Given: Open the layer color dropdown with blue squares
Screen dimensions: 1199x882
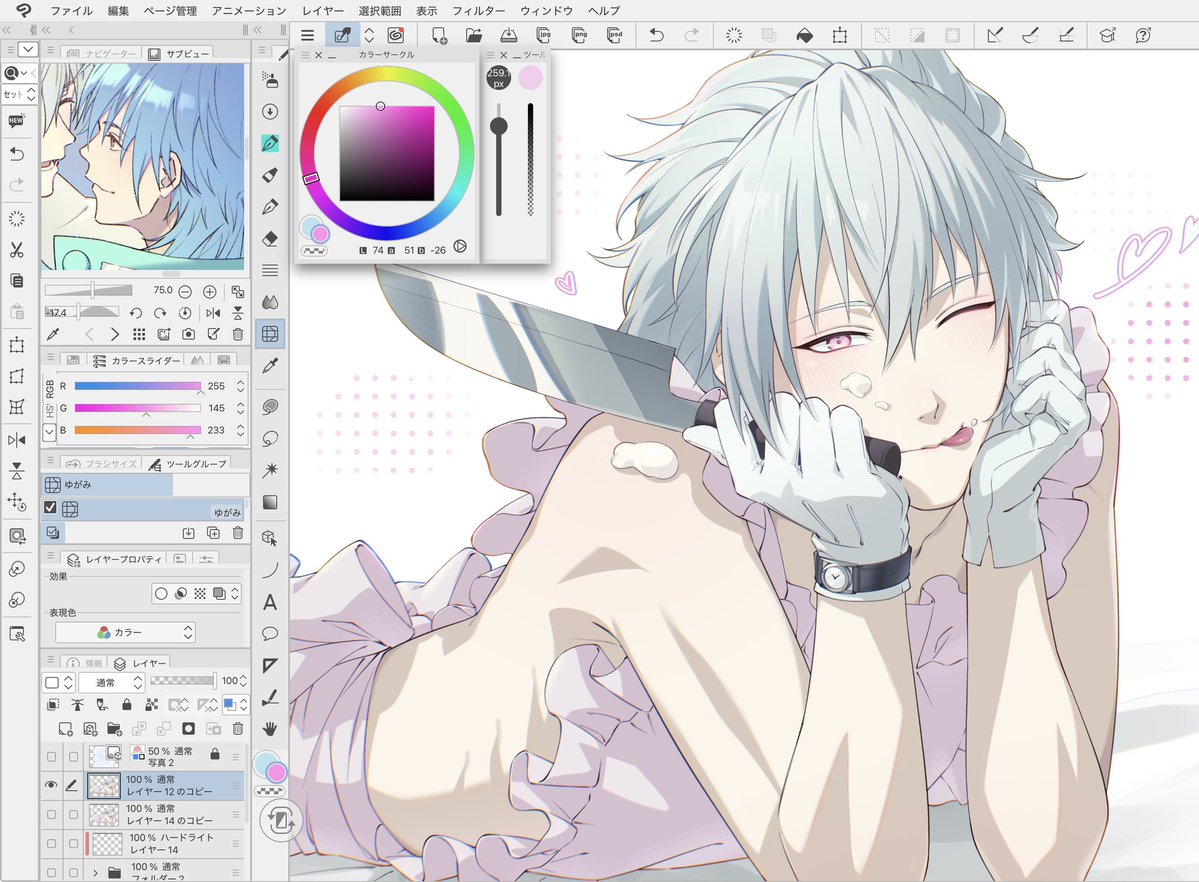Looking at the screenshot, I should [236, 705].
